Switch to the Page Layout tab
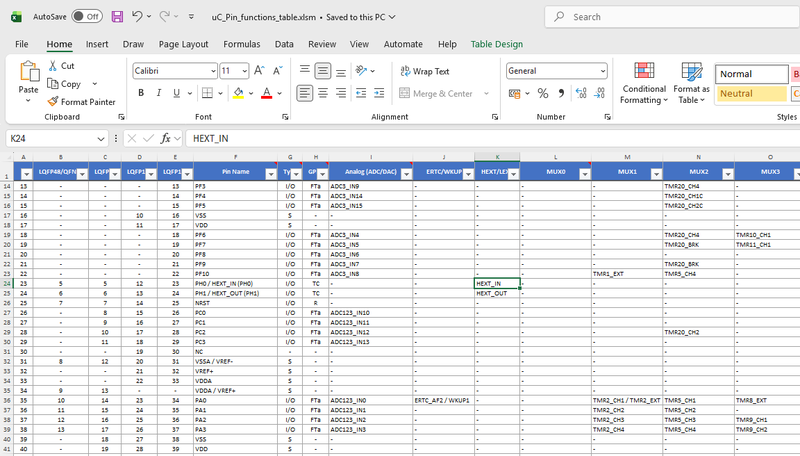800x456 pixels. (183, 44)
